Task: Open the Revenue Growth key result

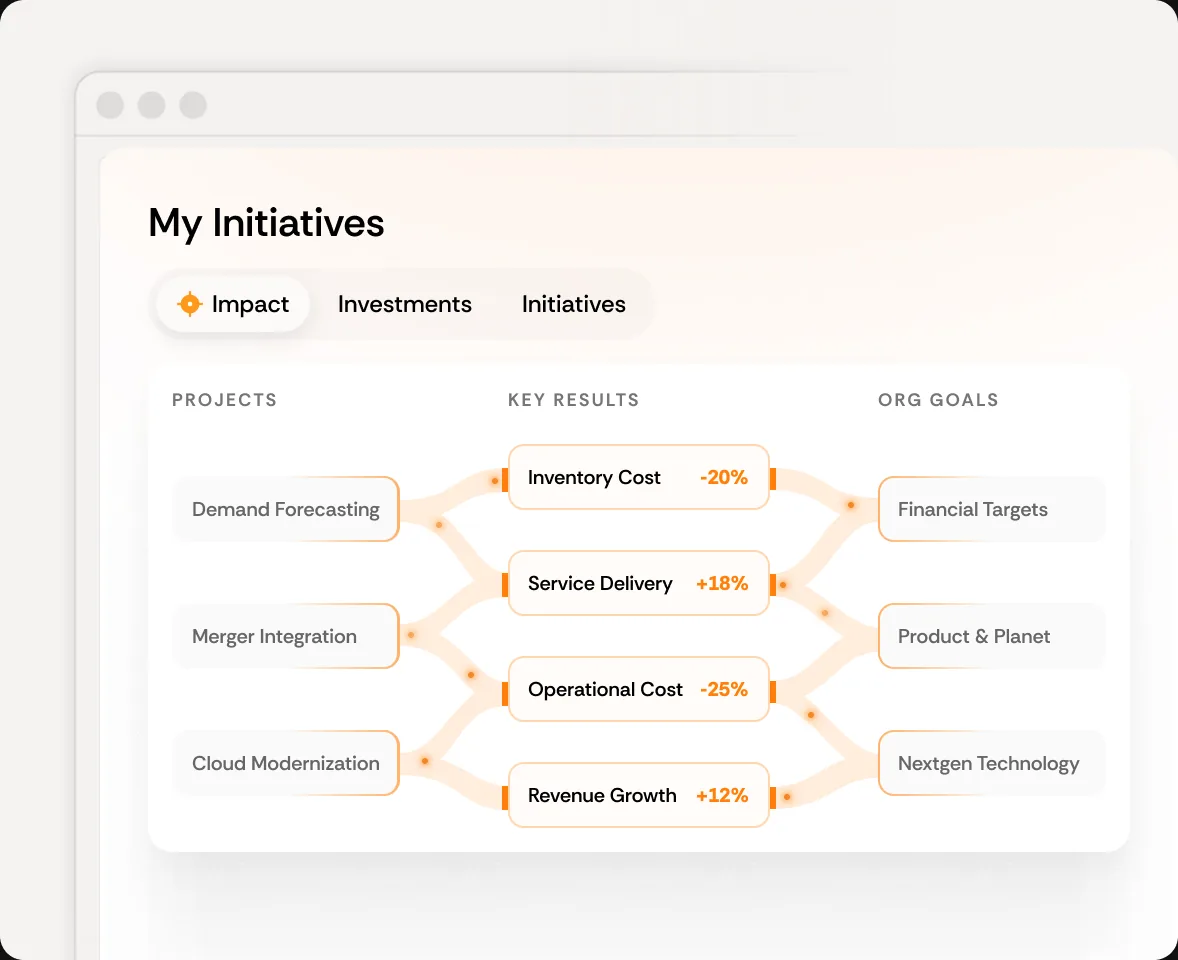Action: (x=639, y=795)
